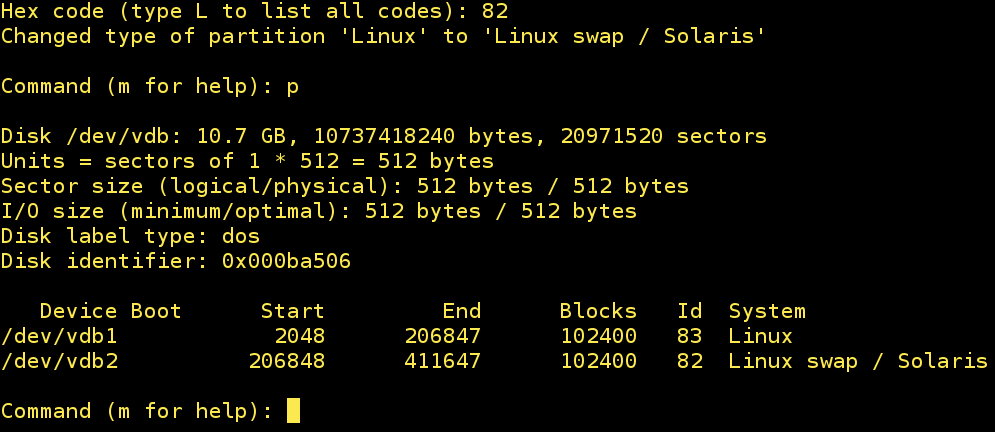Click the /dev/vdb1 device entry

coord(59,336)
